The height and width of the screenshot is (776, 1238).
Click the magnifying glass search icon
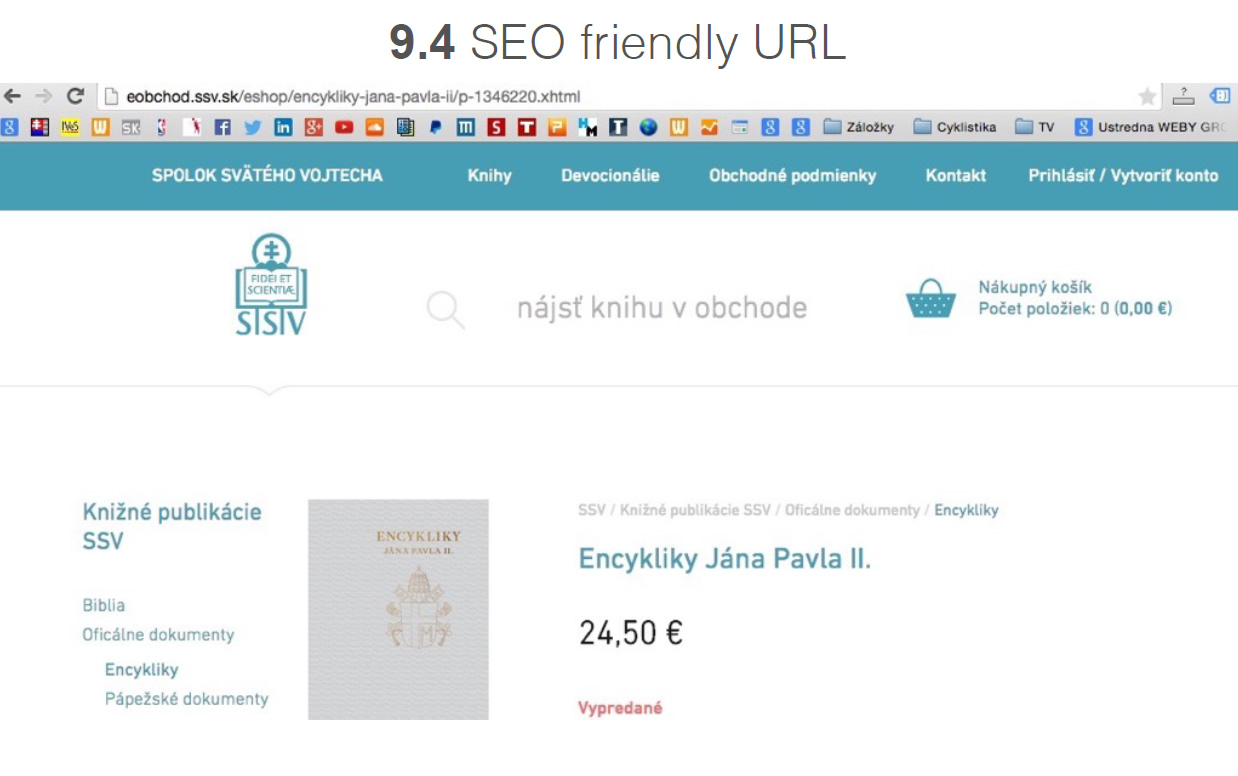[445, 309]
